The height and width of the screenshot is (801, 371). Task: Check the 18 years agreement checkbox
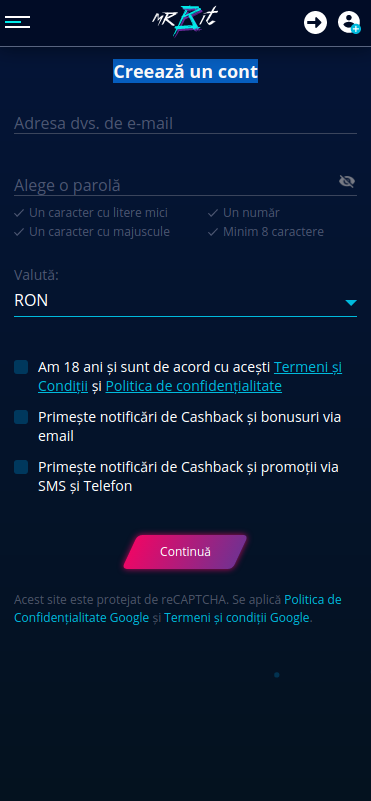point(21,367)
